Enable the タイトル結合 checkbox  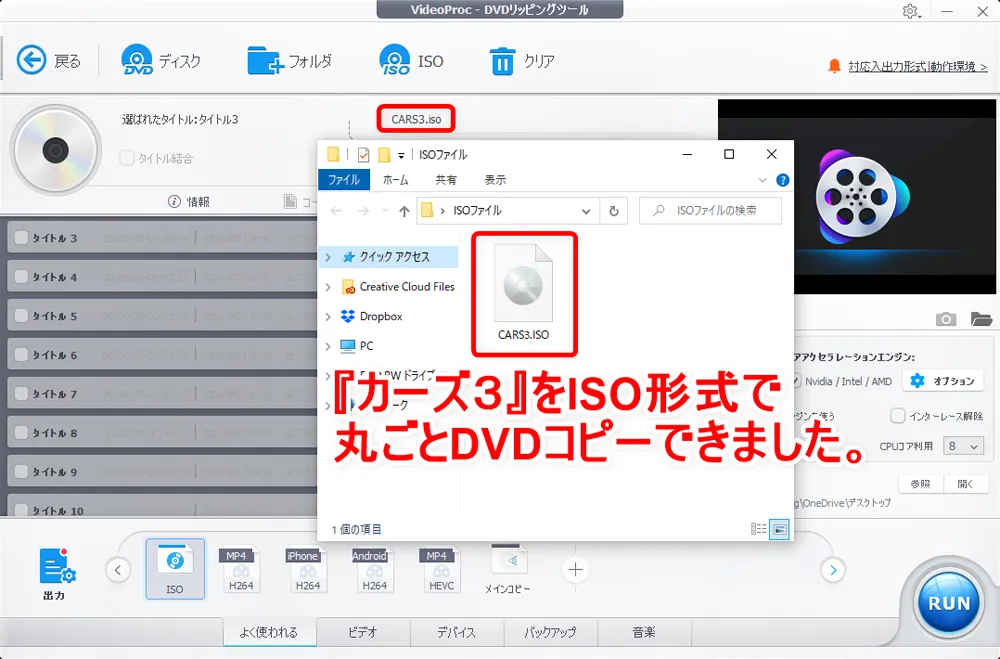pyautogui.click(x=127, y=158)
